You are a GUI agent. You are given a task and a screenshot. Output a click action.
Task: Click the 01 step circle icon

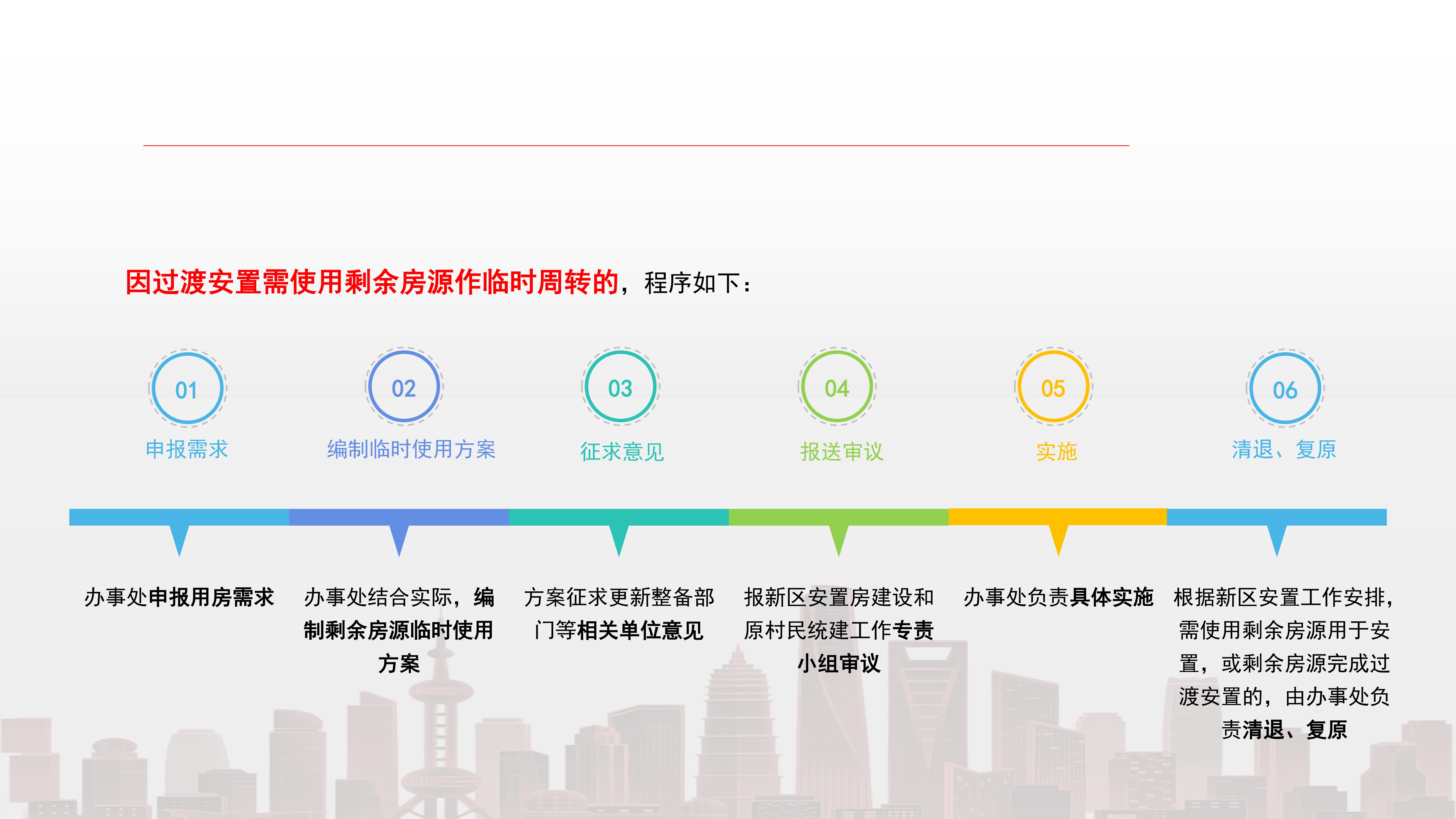tap(188, 388)
